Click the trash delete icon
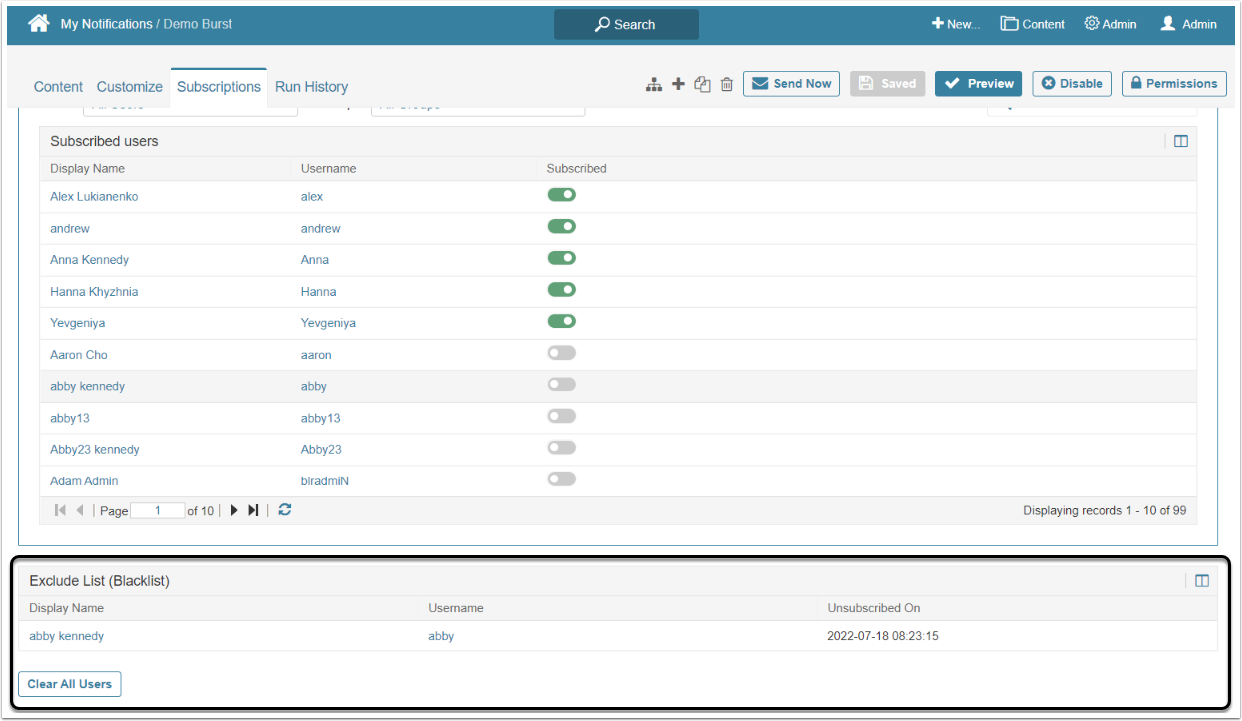 [x=727, y=85]
